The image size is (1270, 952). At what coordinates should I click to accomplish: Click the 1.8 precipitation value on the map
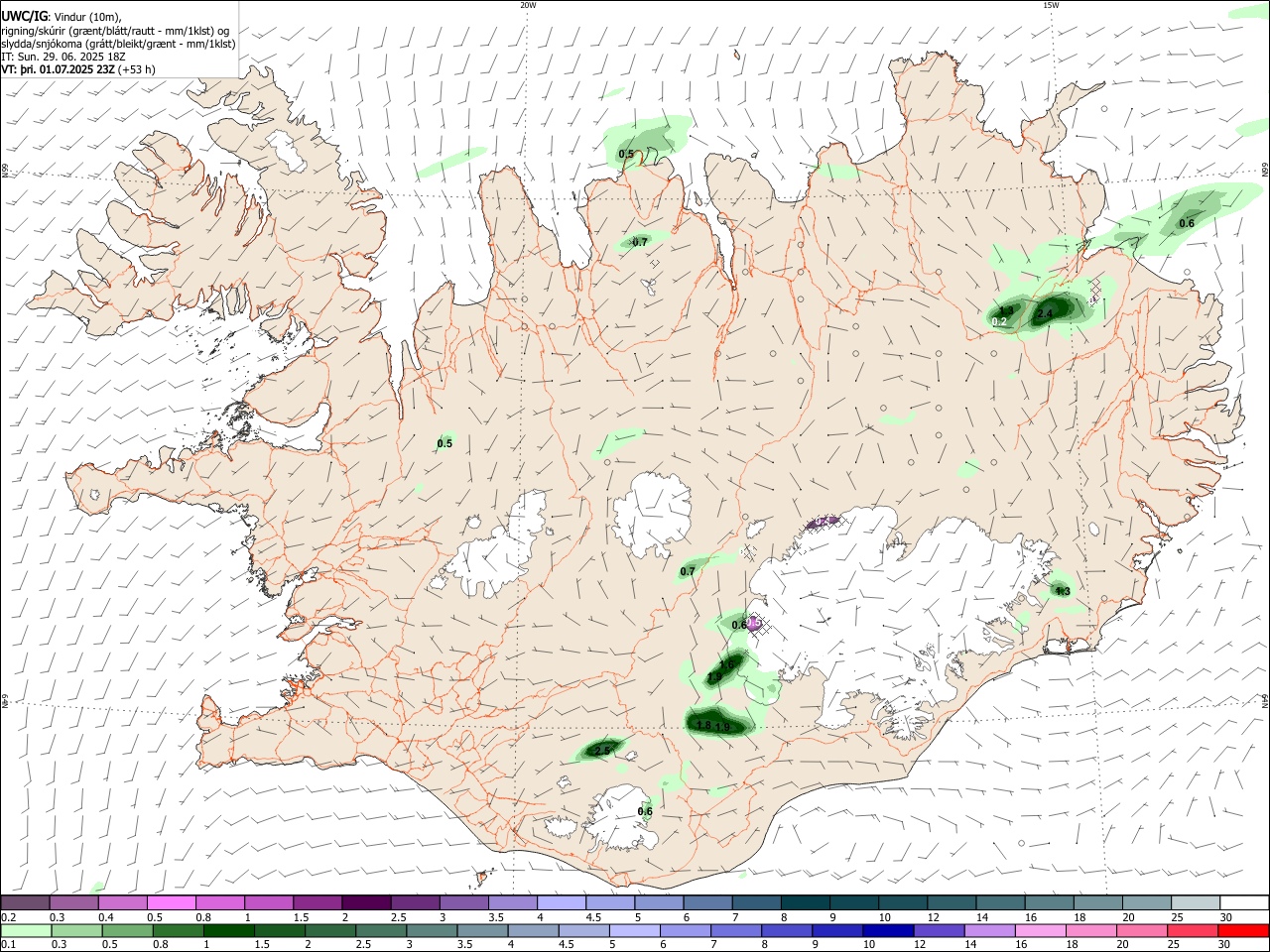click(703, 726)
